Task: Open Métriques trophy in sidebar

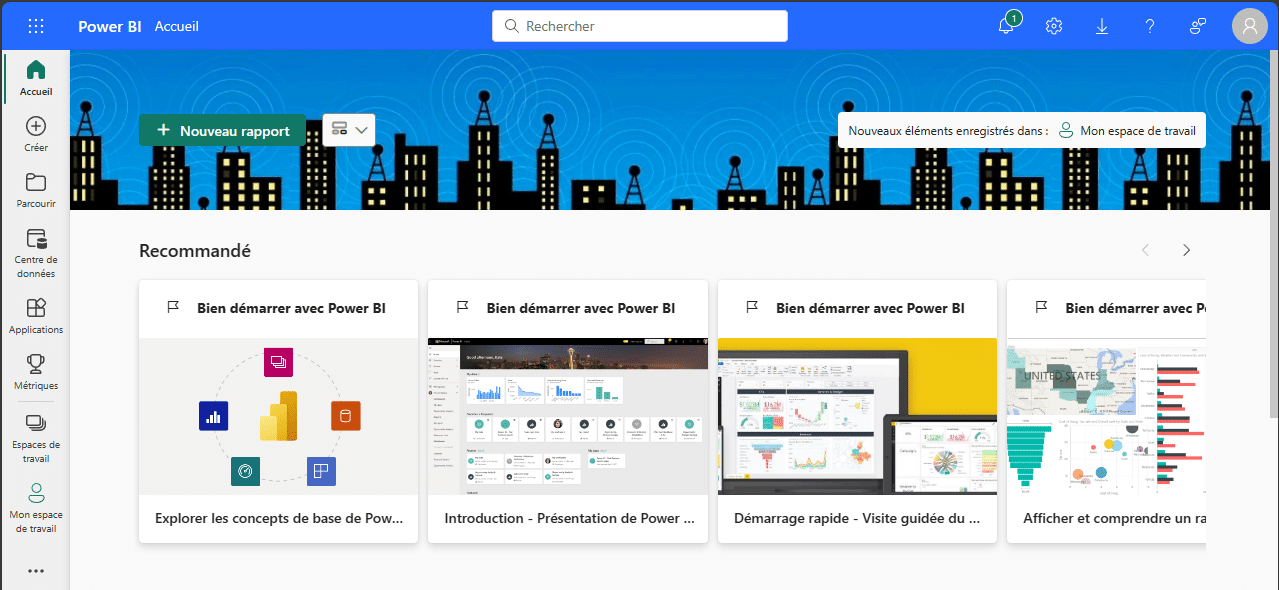Action: click(36, 371)
